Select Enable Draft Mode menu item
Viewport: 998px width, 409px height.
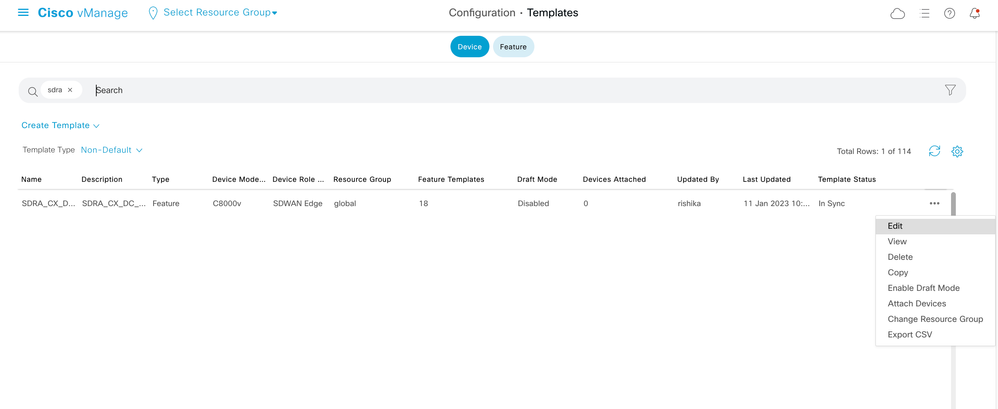(x=935, y=288)
